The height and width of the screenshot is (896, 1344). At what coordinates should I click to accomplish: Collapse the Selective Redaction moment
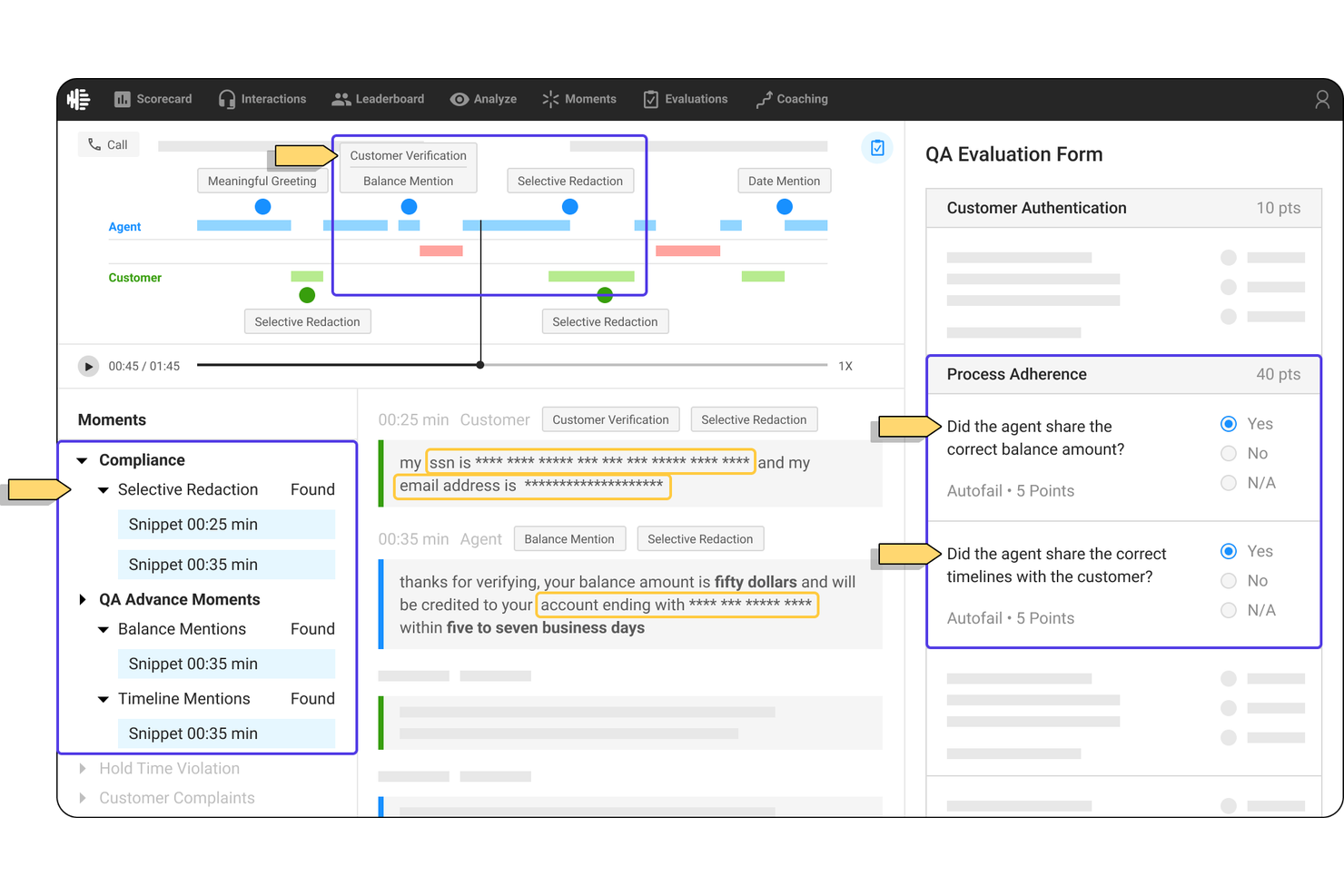(104, 490)
